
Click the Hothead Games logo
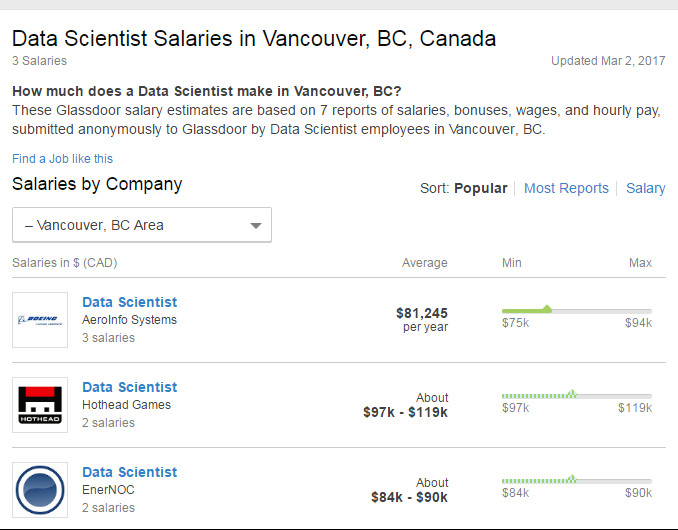pyautogui.click(x=40, y=405)
